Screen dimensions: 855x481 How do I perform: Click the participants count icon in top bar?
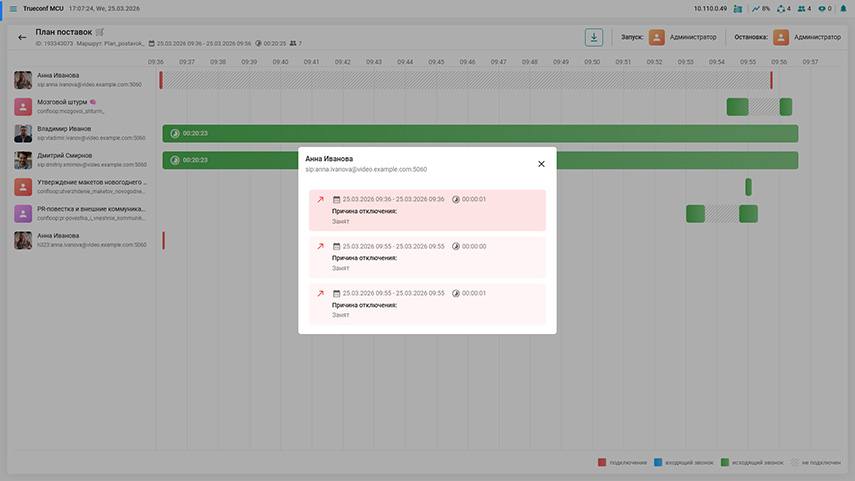(801, 8)
